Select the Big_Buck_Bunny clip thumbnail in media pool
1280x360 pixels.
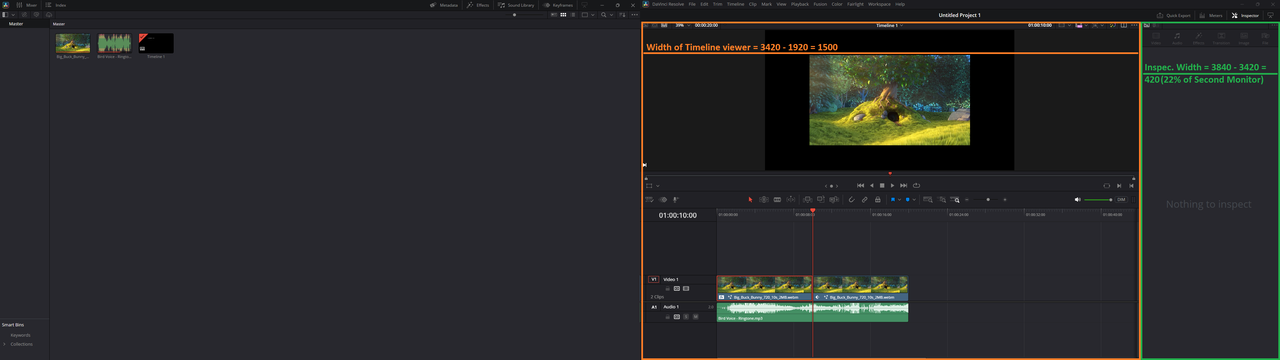click(x=73, y=43)
